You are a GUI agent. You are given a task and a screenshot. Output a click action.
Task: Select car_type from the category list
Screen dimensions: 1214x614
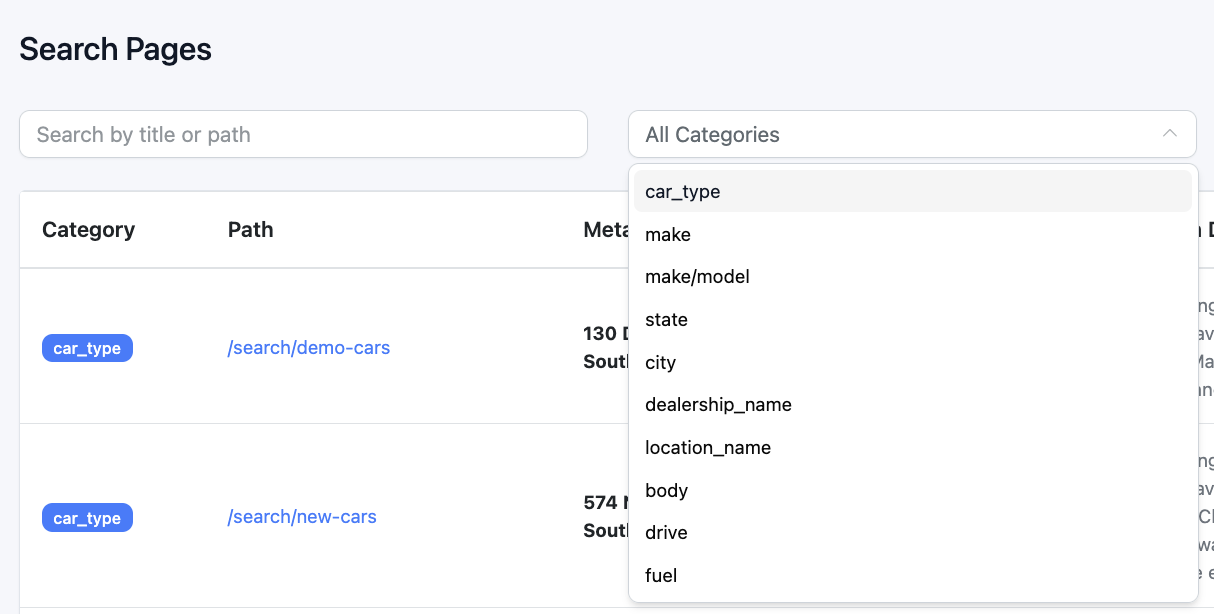click(x=683, y=192)
